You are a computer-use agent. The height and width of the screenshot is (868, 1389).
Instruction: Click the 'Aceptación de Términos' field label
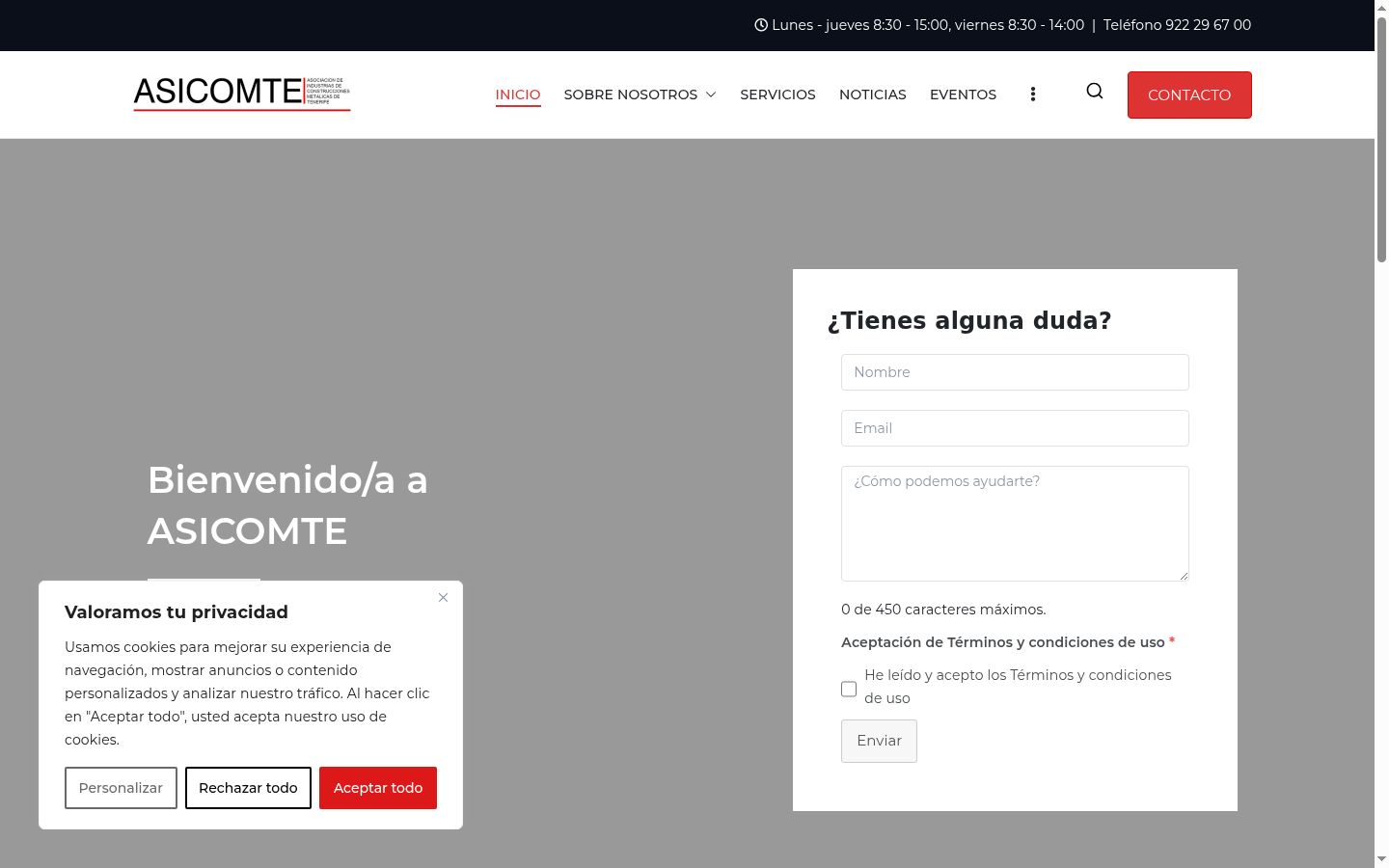1003,642
